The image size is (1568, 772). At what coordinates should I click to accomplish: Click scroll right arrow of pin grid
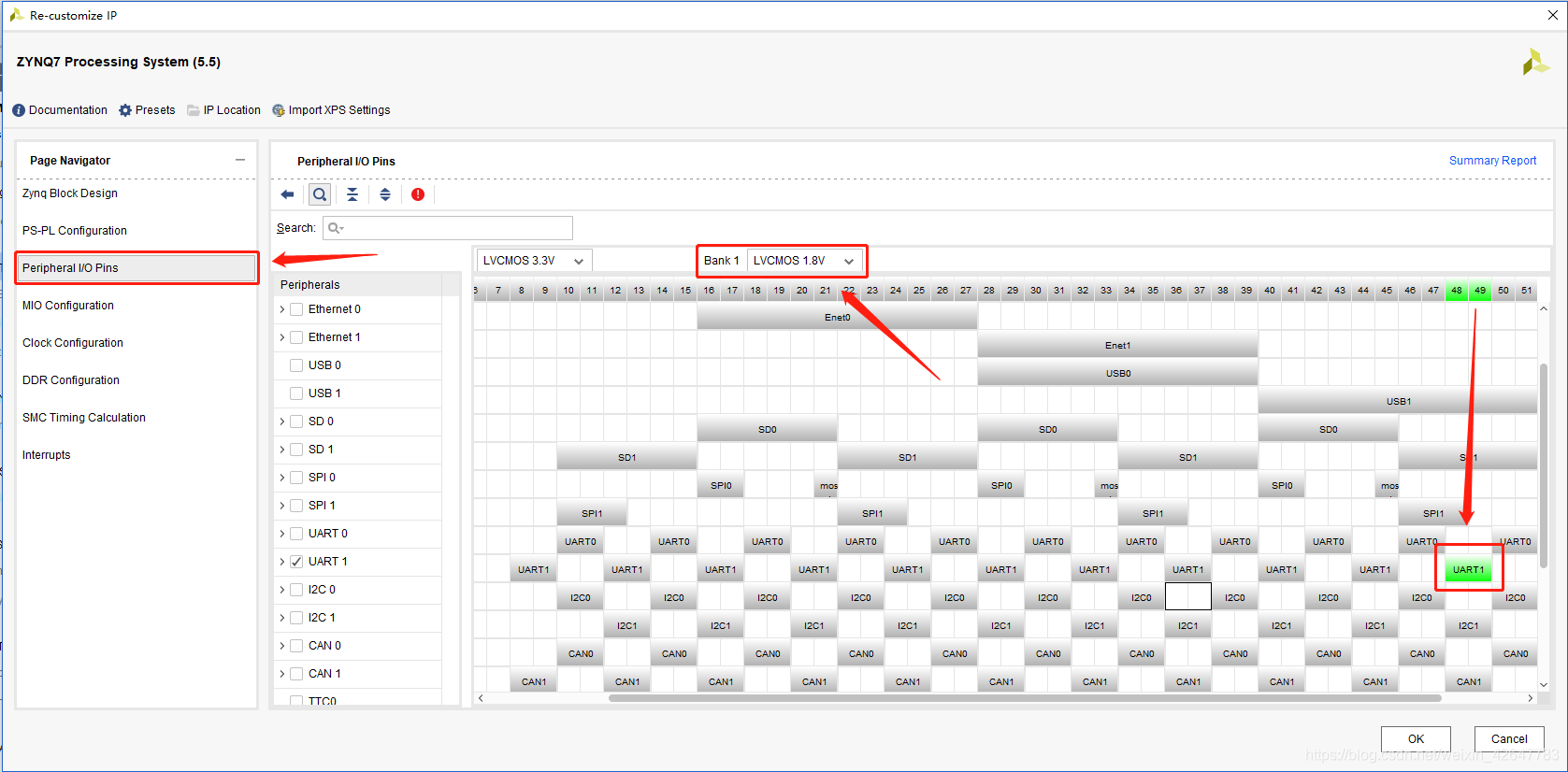pos(1531,698)
